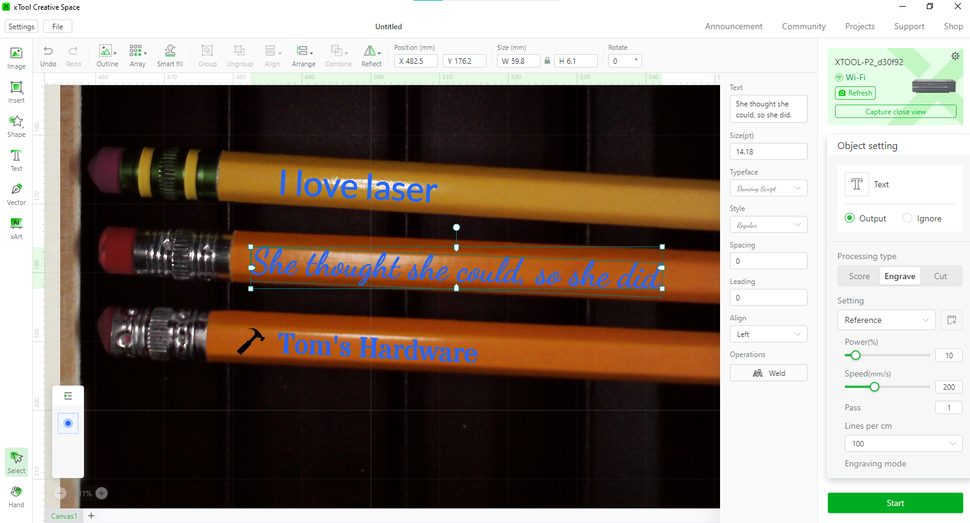The width and height of the screenshot is (970, 523).
Task: Select the blue layer color dot
Action: [68, 423]
